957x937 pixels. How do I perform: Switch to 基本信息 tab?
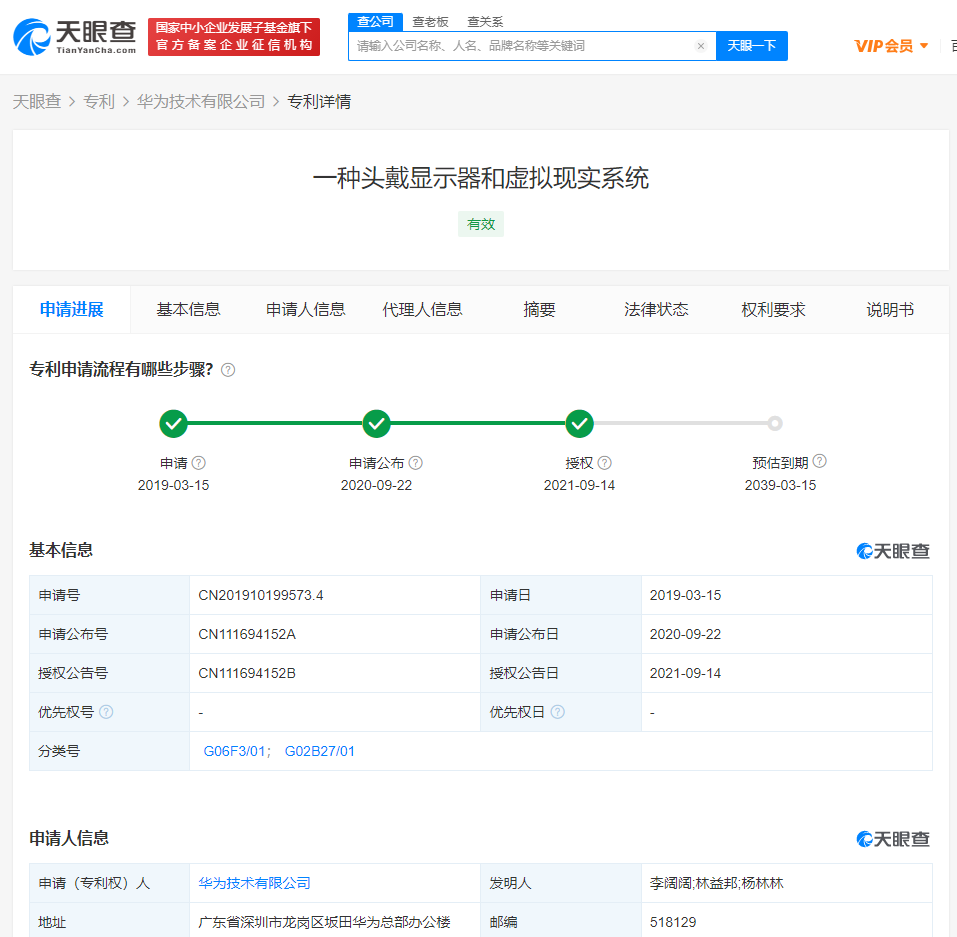coord(189,309)
